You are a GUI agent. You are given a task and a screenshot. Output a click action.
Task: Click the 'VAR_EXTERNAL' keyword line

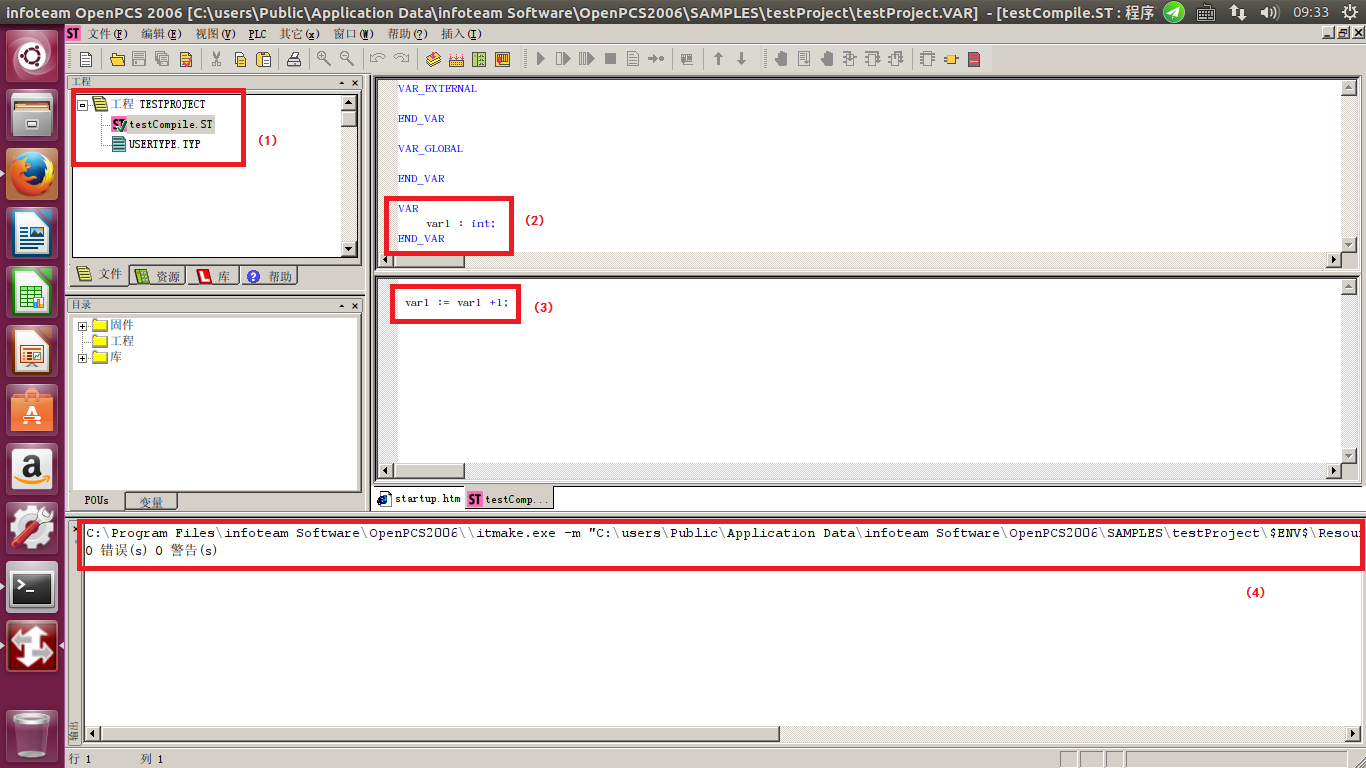(x=437, y=88)
